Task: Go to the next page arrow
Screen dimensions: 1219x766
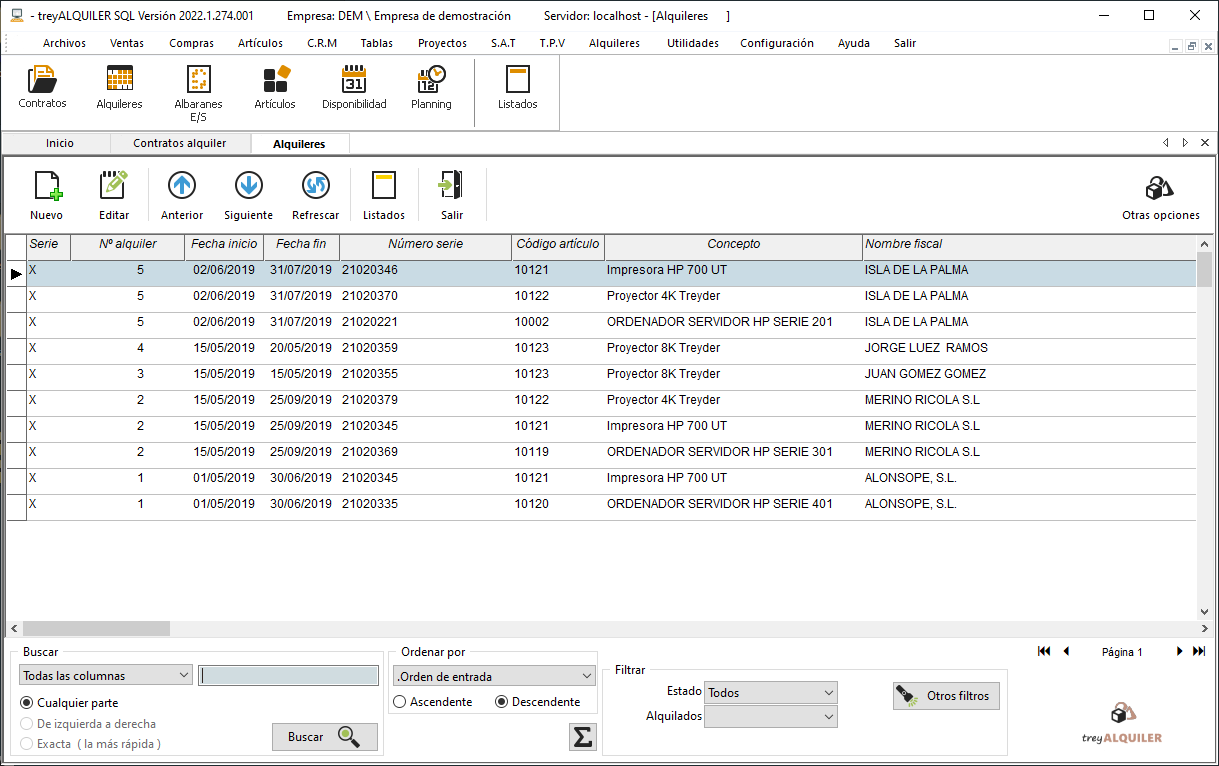Action: 1180,651
